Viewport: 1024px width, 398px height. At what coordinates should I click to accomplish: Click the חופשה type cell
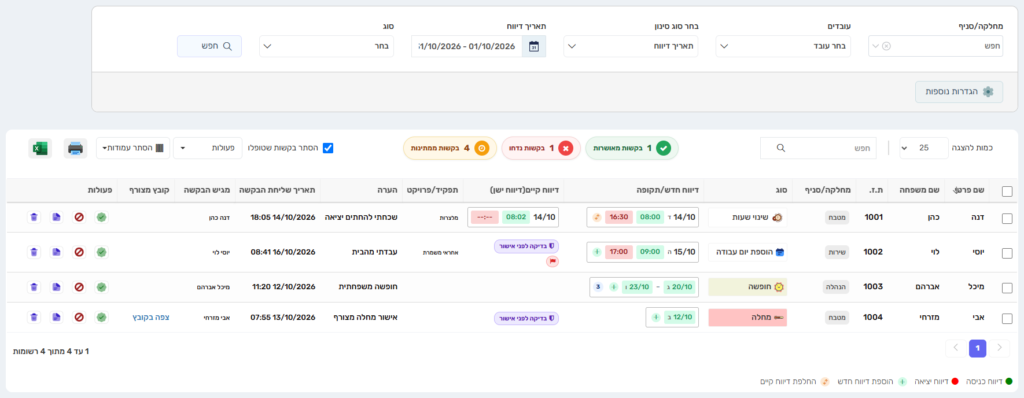748,286
